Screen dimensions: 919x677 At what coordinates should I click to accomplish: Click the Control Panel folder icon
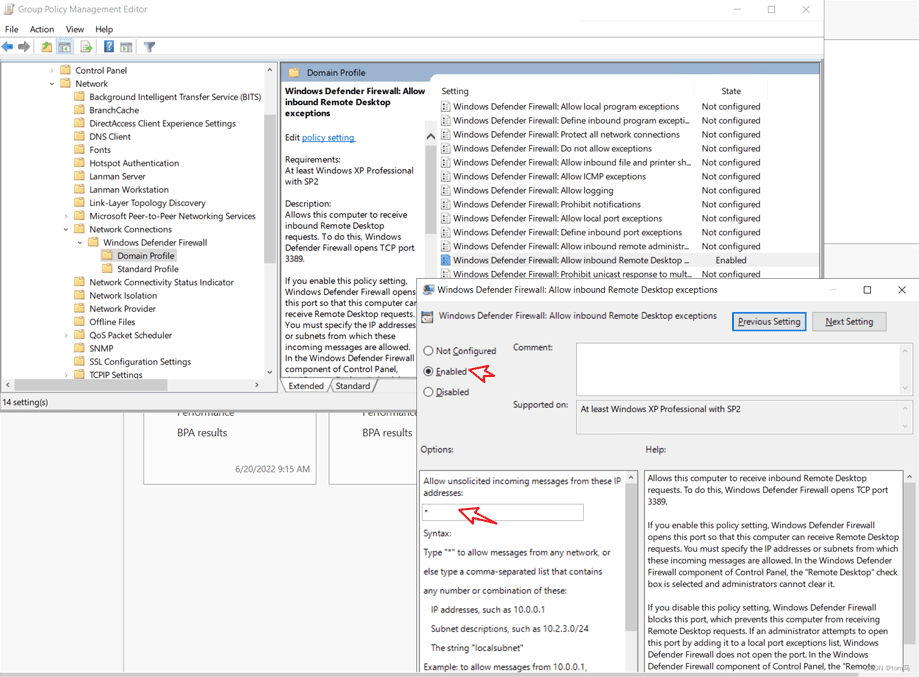[x=66, y=70]
